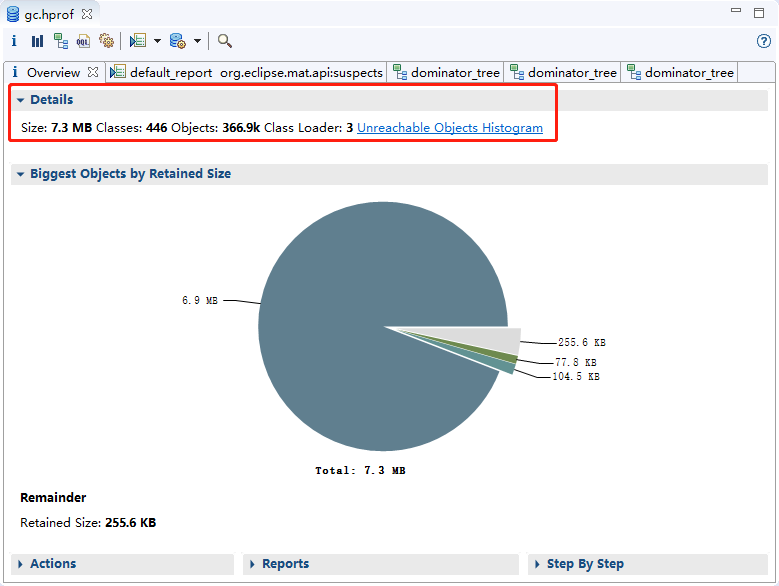Open the OQL query editor
779x586 pixels.
(83, 41)
